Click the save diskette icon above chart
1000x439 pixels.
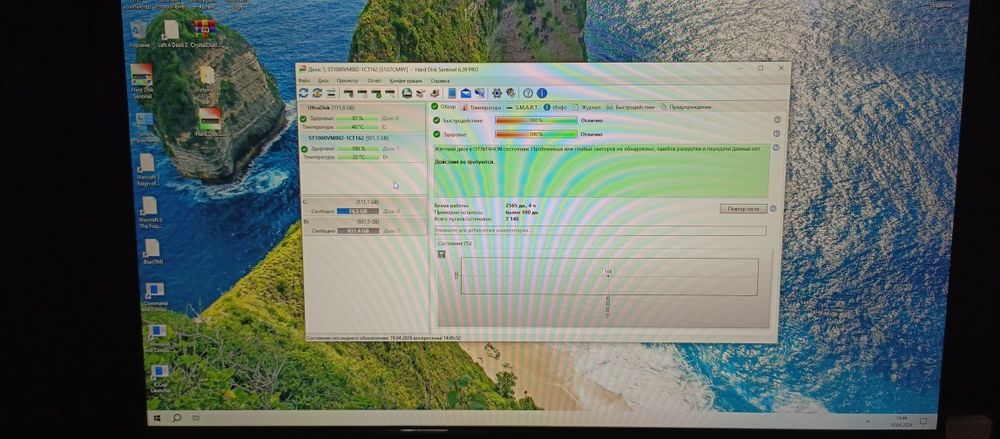tap(441, 254)
